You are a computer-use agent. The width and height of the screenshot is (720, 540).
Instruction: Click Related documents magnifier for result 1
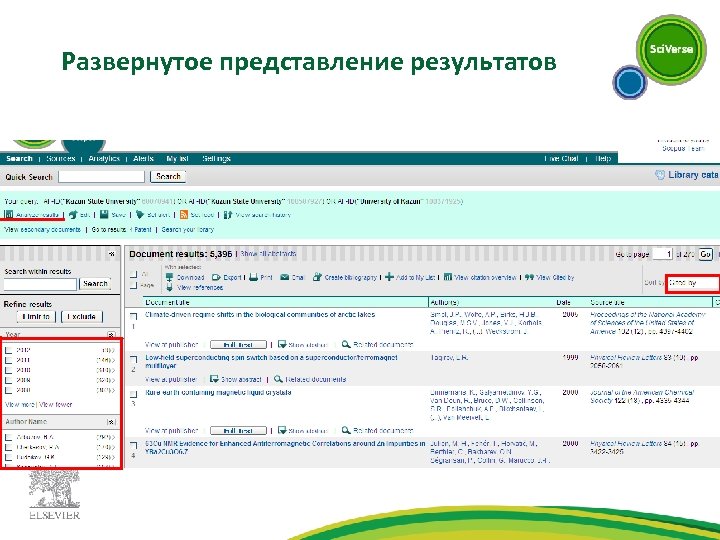346,344
